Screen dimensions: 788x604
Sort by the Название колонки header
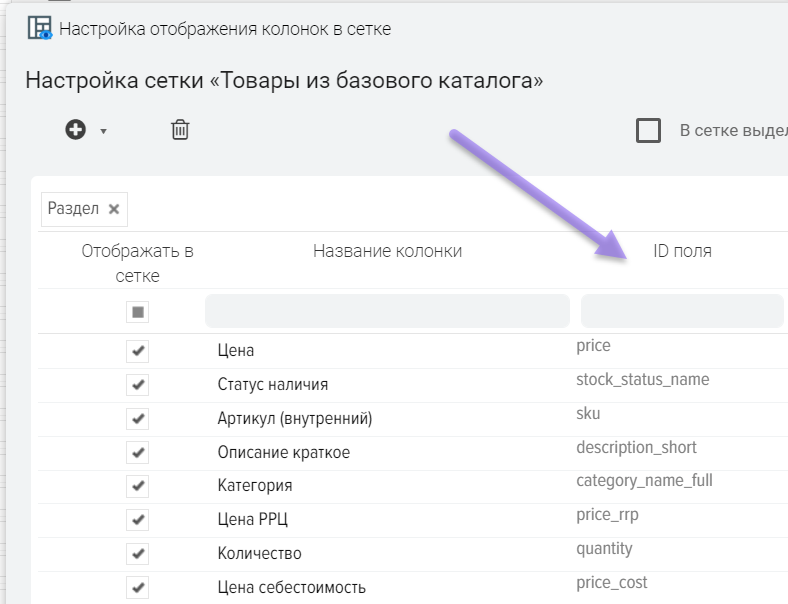click(x=387, y=251)
